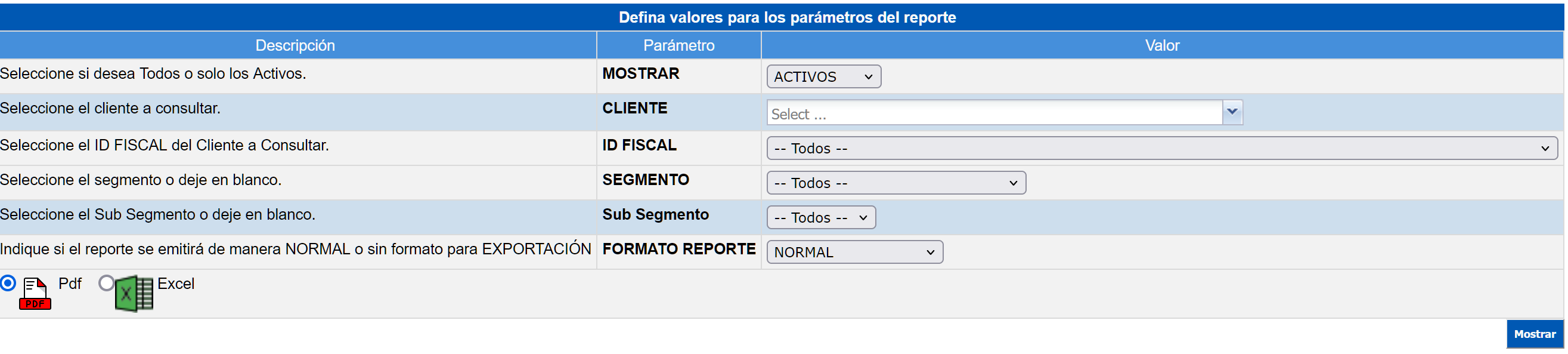Select the Excel radio button
1568x354 pixels.
107,284
